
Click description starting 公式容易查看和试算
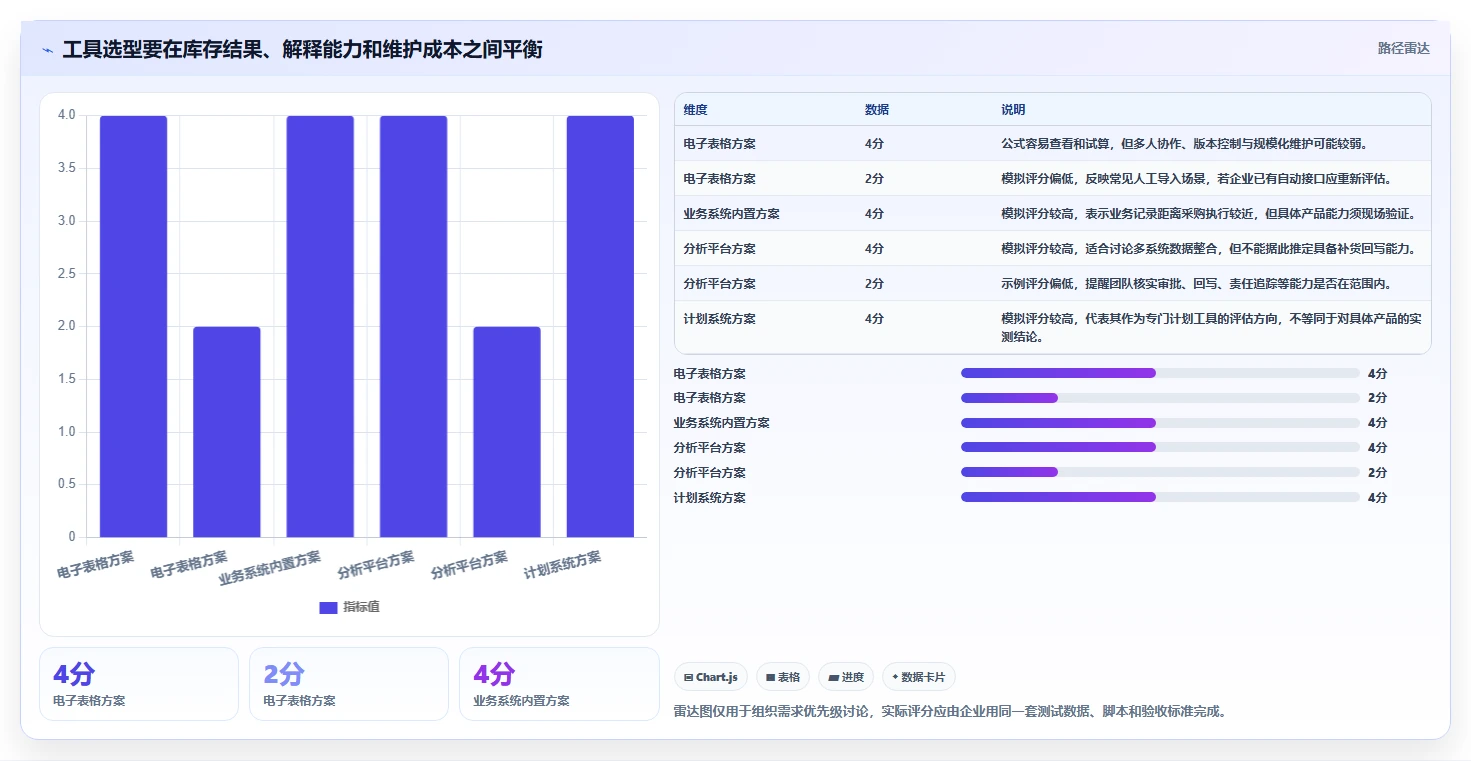point(1184,144)
